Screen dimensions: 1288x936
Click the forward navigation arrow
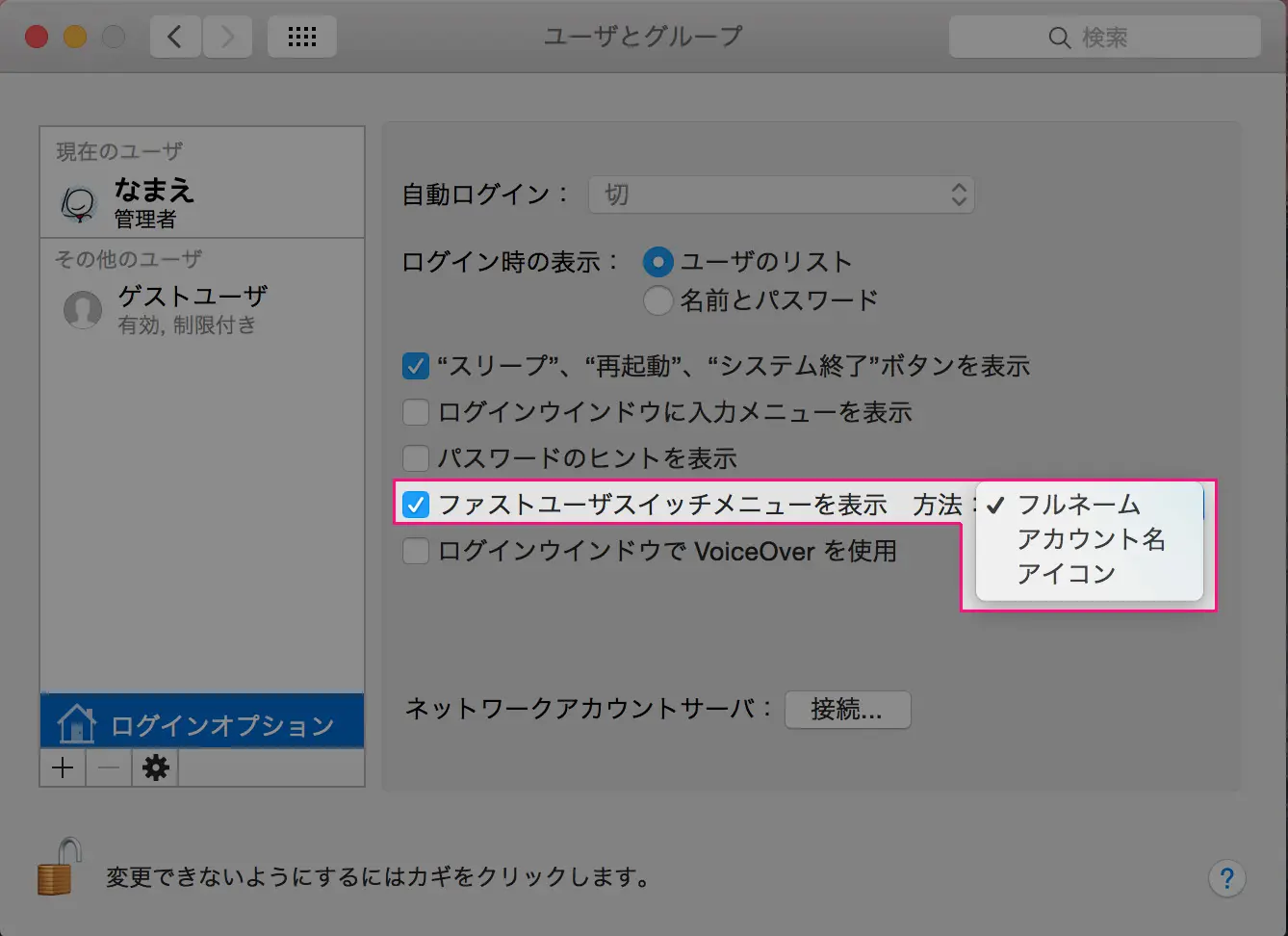pos(227,38)
